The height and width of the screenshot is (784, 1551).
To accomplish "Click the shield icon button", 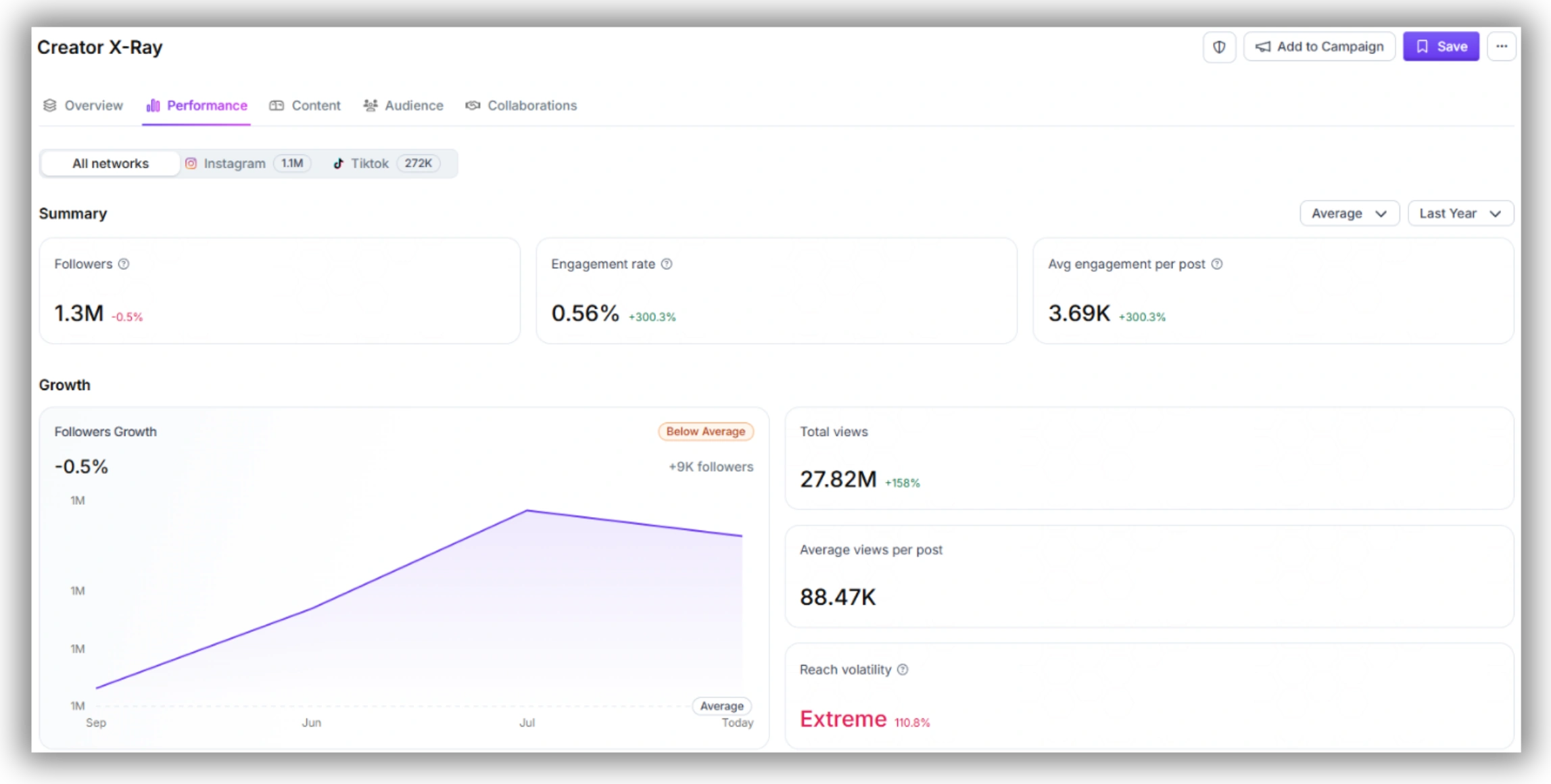I will point(1219,47).
